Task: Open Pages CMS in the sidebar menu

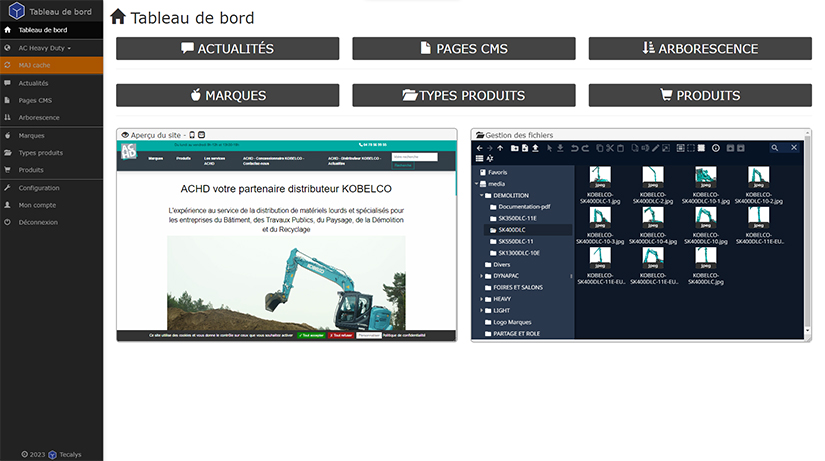Action: (52, 101)
